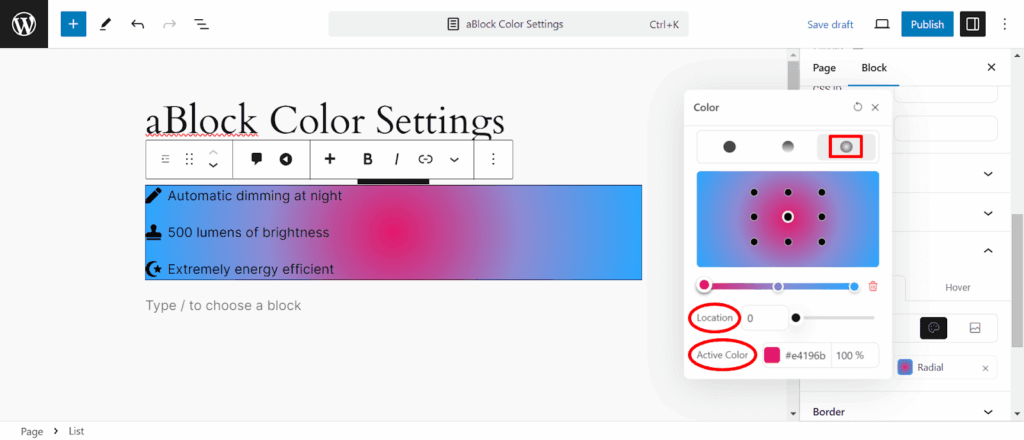Viewport: 1024px width, 440px height.
Task: Click the blue block inserter plus button
Action: tap(73, 24)
